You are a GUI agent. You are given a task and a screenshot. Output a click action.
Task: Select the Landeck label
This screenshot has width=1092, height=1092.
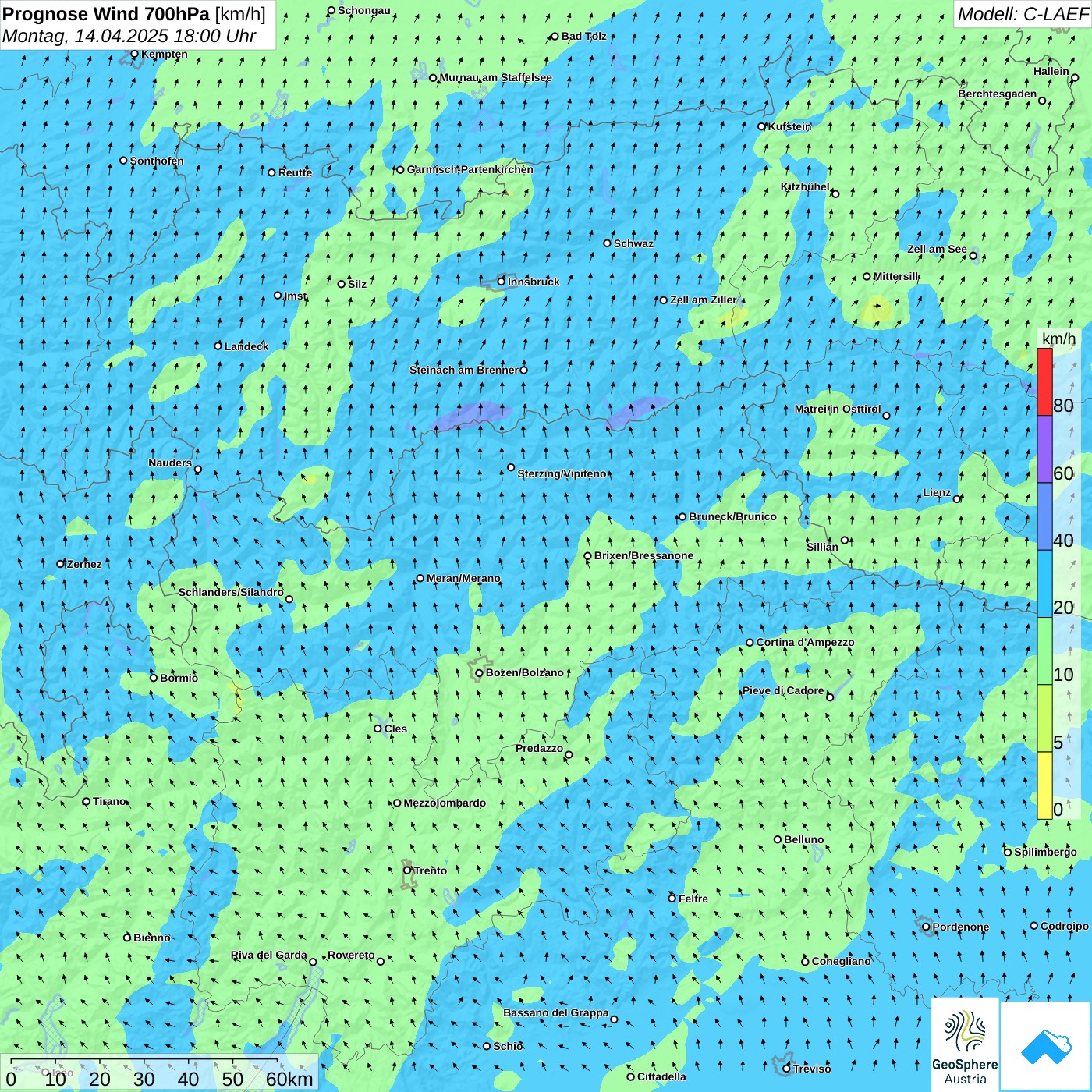point(246,346)
